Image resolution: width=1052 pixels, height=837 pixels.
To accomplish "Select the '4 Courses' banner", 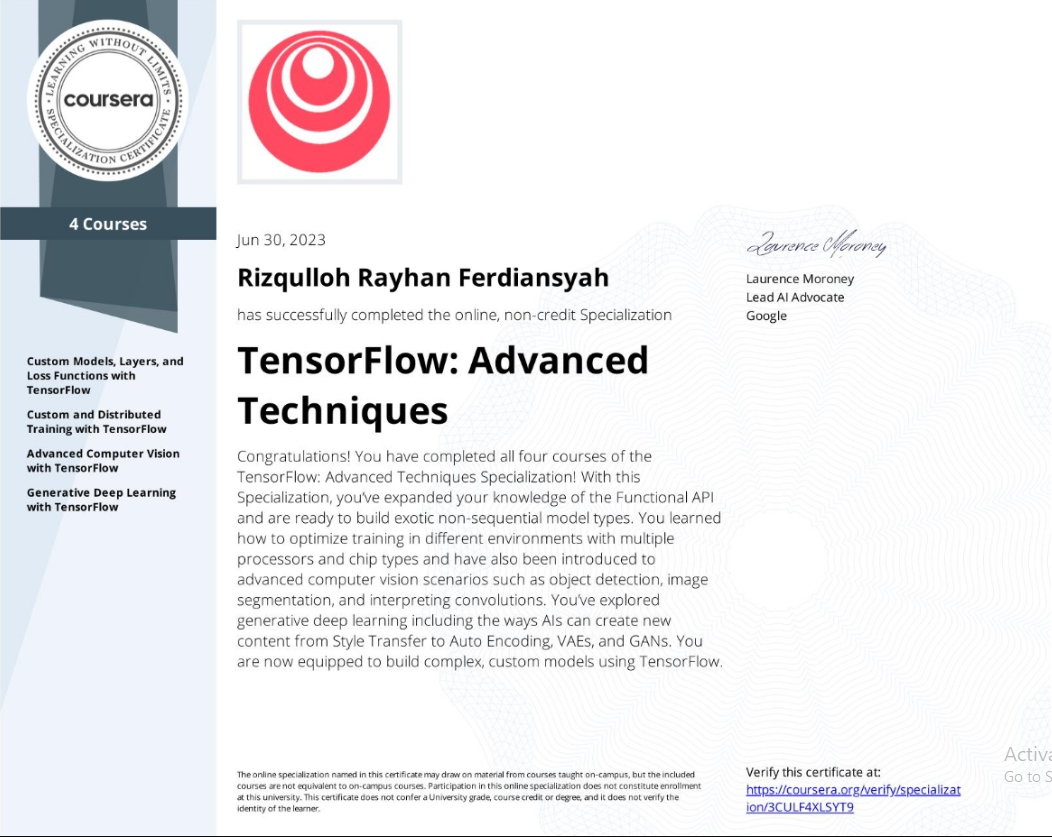I will (108, 224).
